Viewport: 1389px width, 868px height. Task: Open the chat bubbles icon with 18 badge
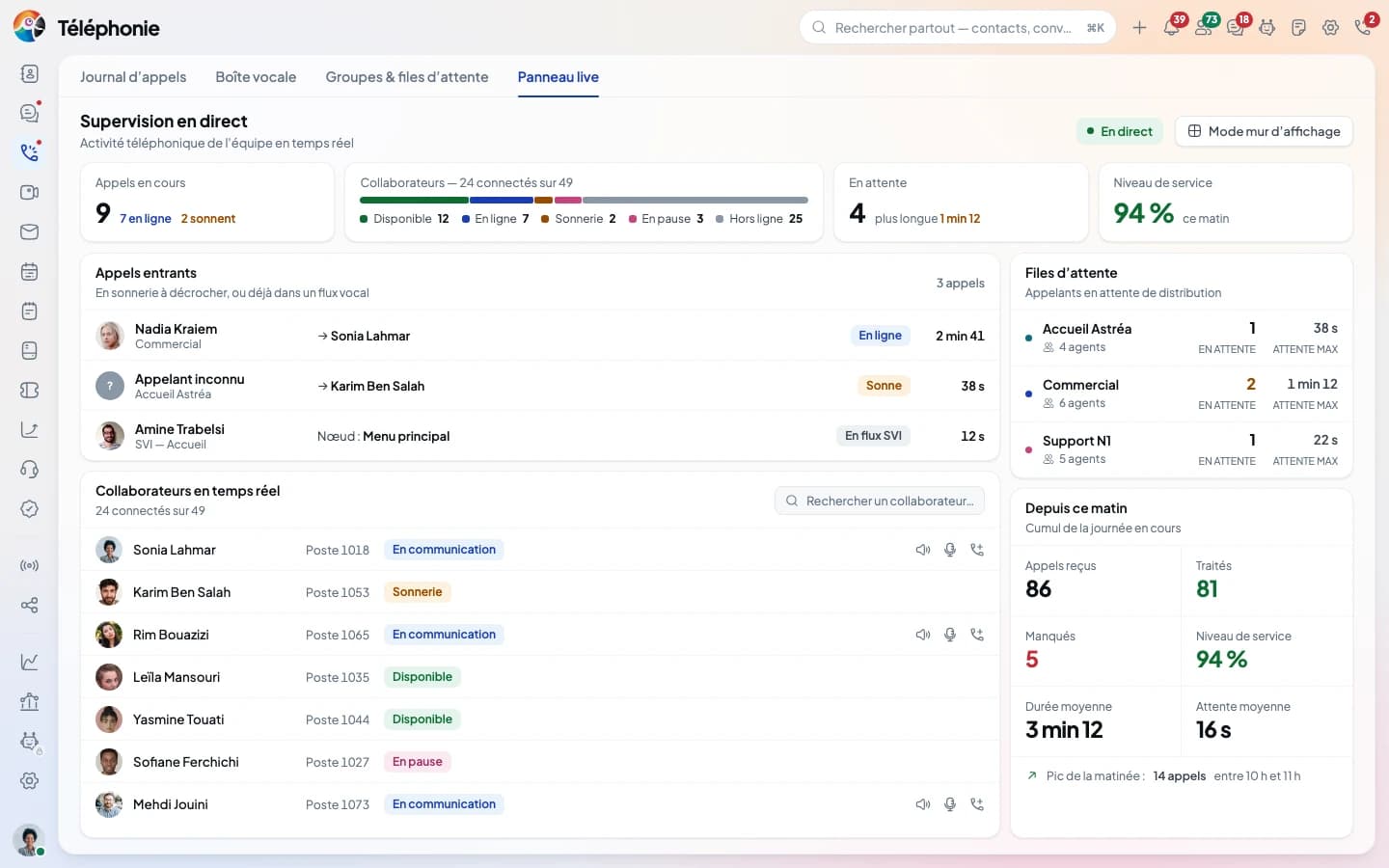coord(1236,28)
